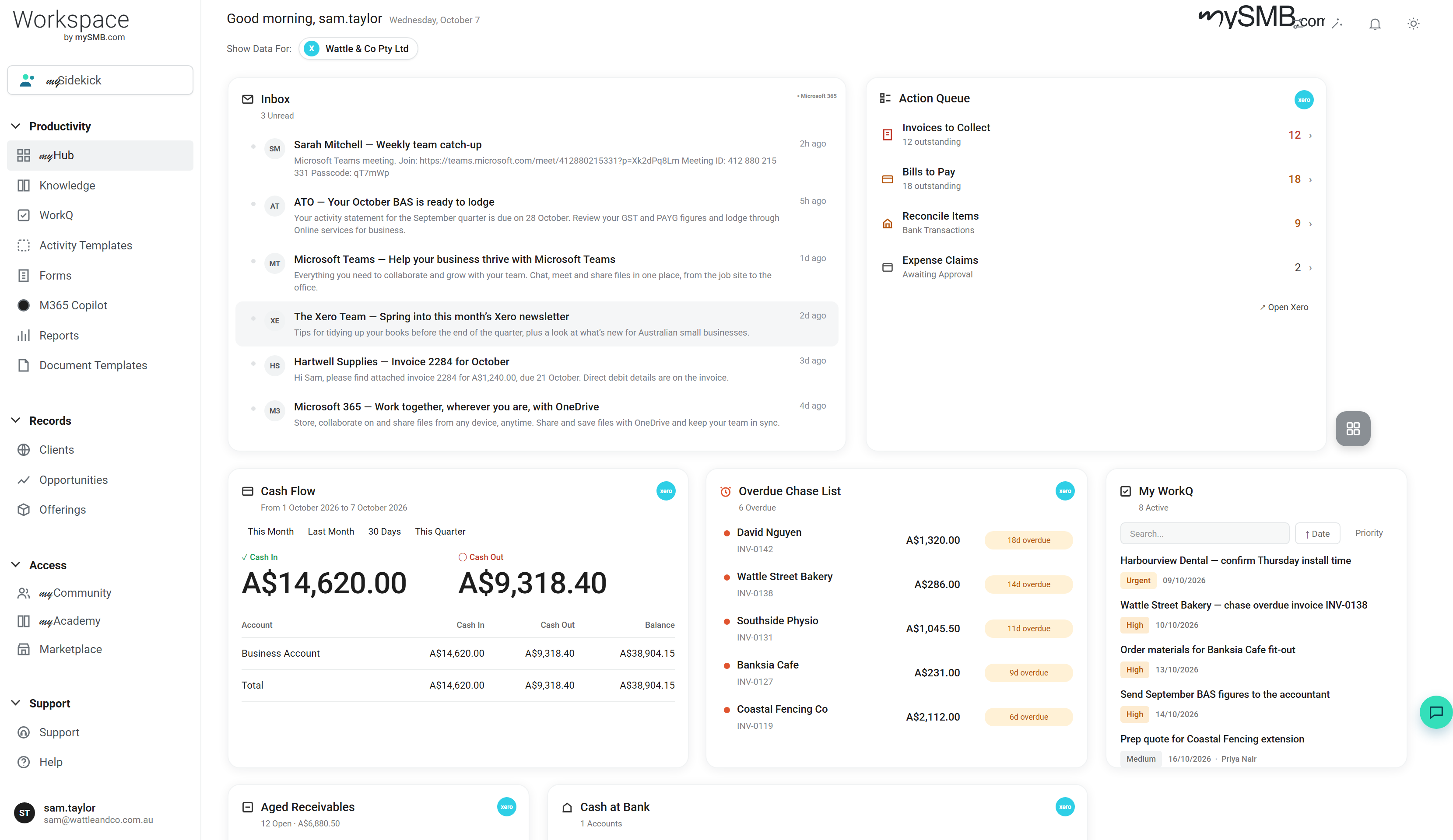Select myHub in the sidebar
This screenshot has height=840, width=1453.
click(100, 156)
